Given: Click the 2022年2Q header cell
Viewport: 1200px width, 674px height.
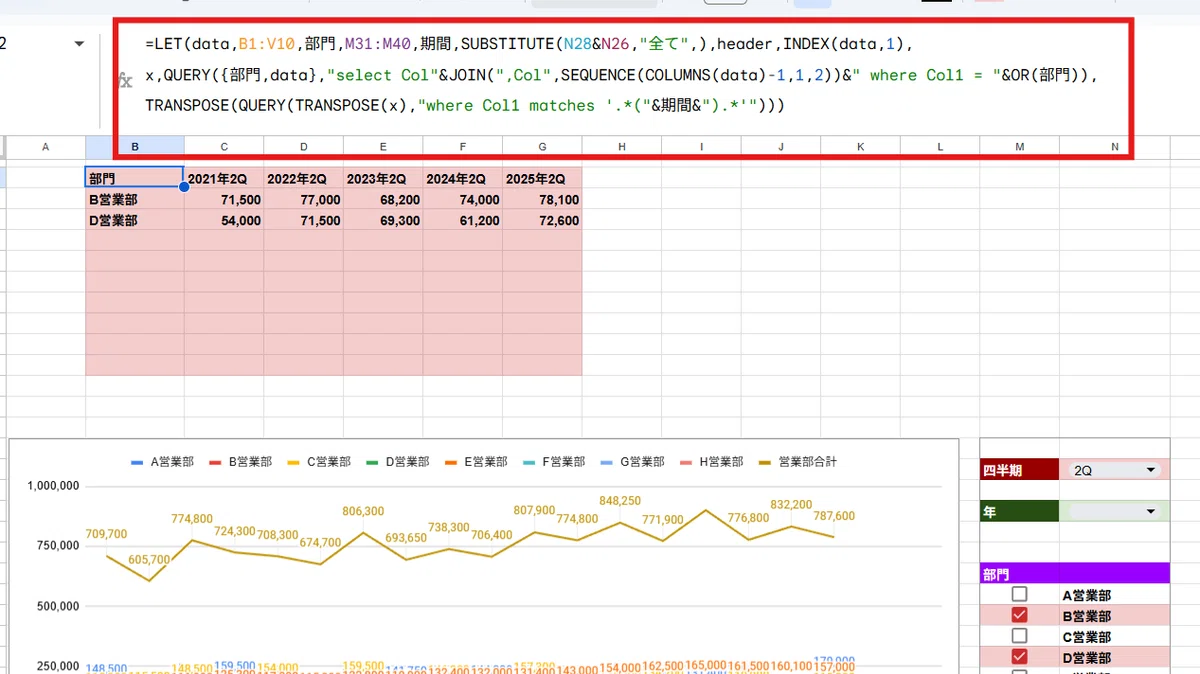Looking at the screenshot, I should 304,178.
